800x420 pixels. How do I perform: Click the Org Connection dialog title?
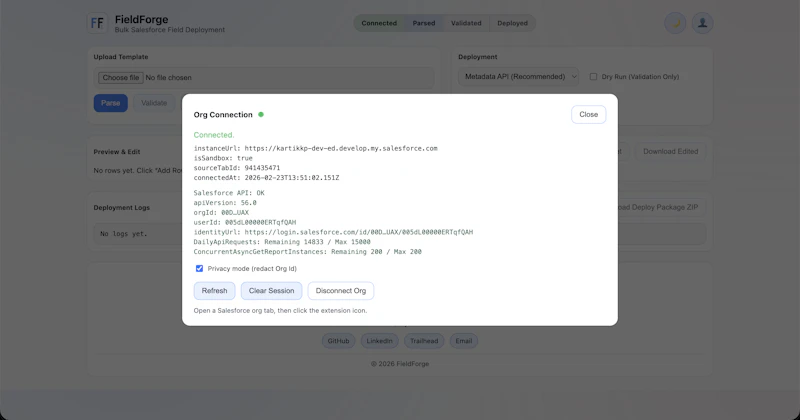click(x=223, y=114)
